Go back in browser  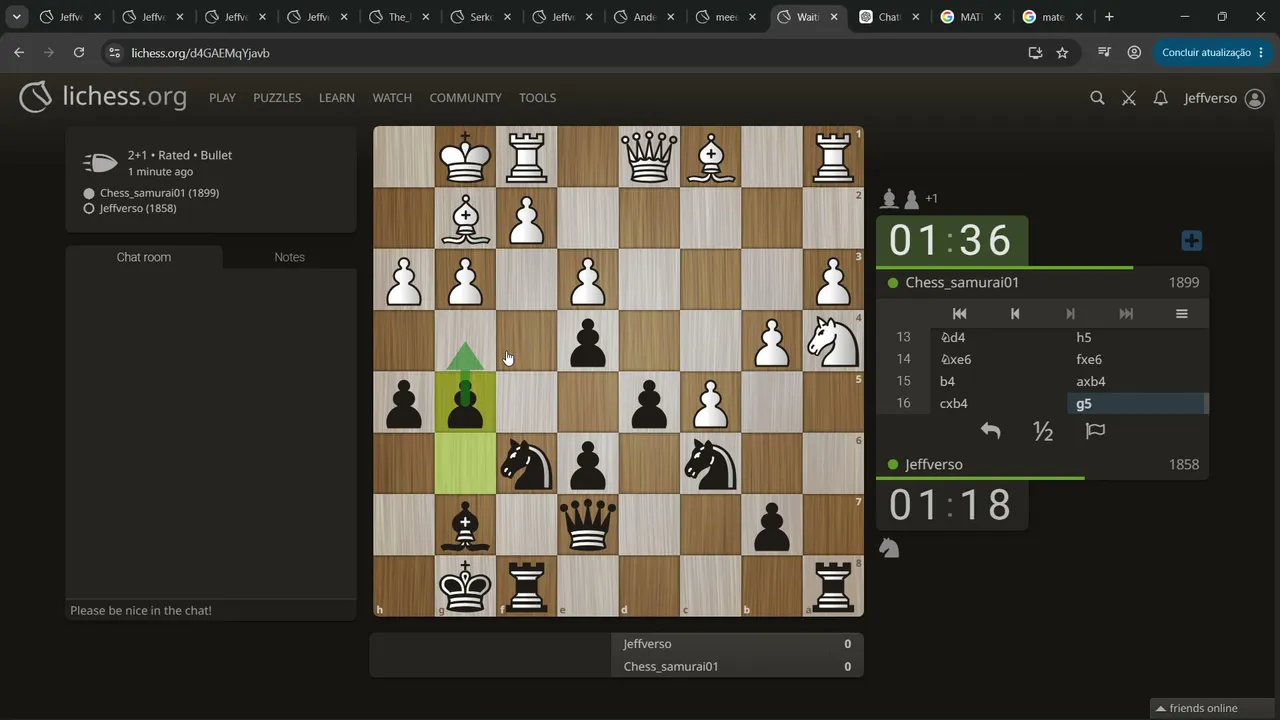coord(19,52)
